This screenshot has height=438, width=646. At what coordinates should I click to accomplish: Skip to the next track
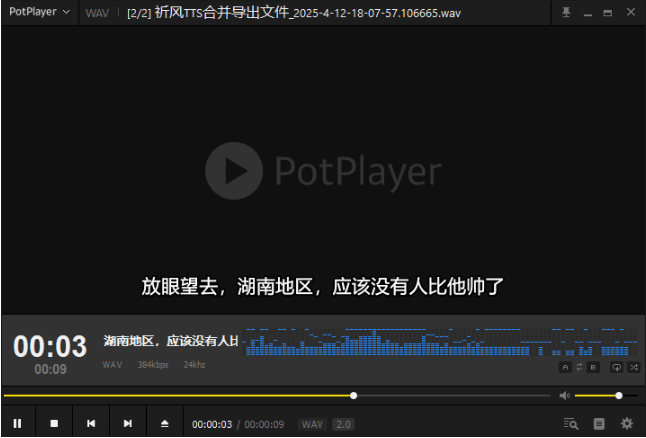128,424
